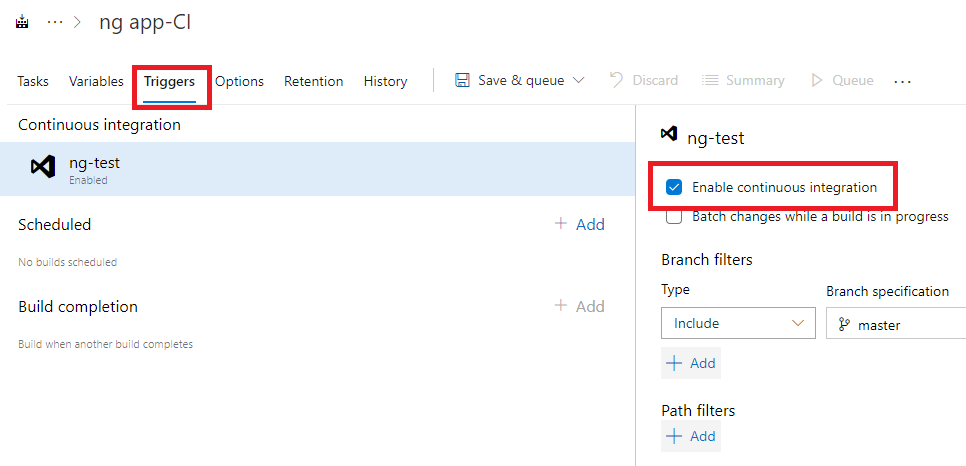
Task: Click the Queue play icon
Action: pos(817,80)
